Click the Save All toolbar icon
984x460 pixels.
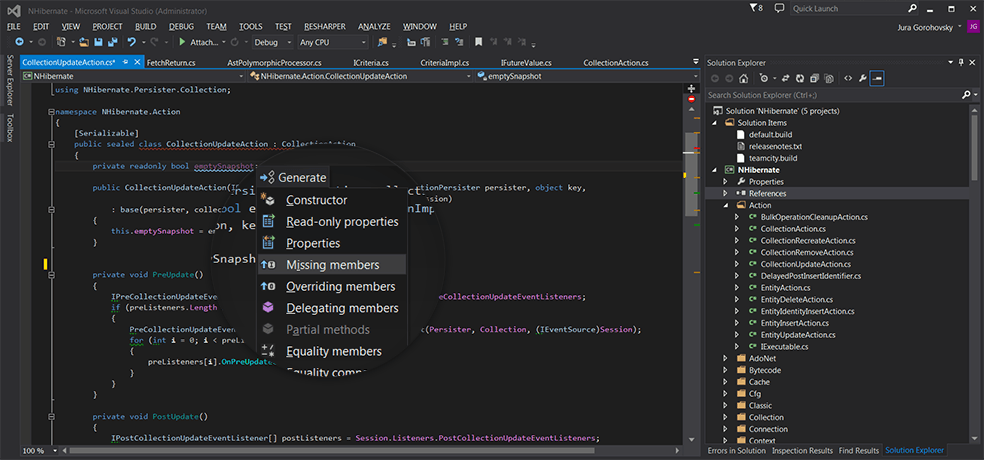112,42
